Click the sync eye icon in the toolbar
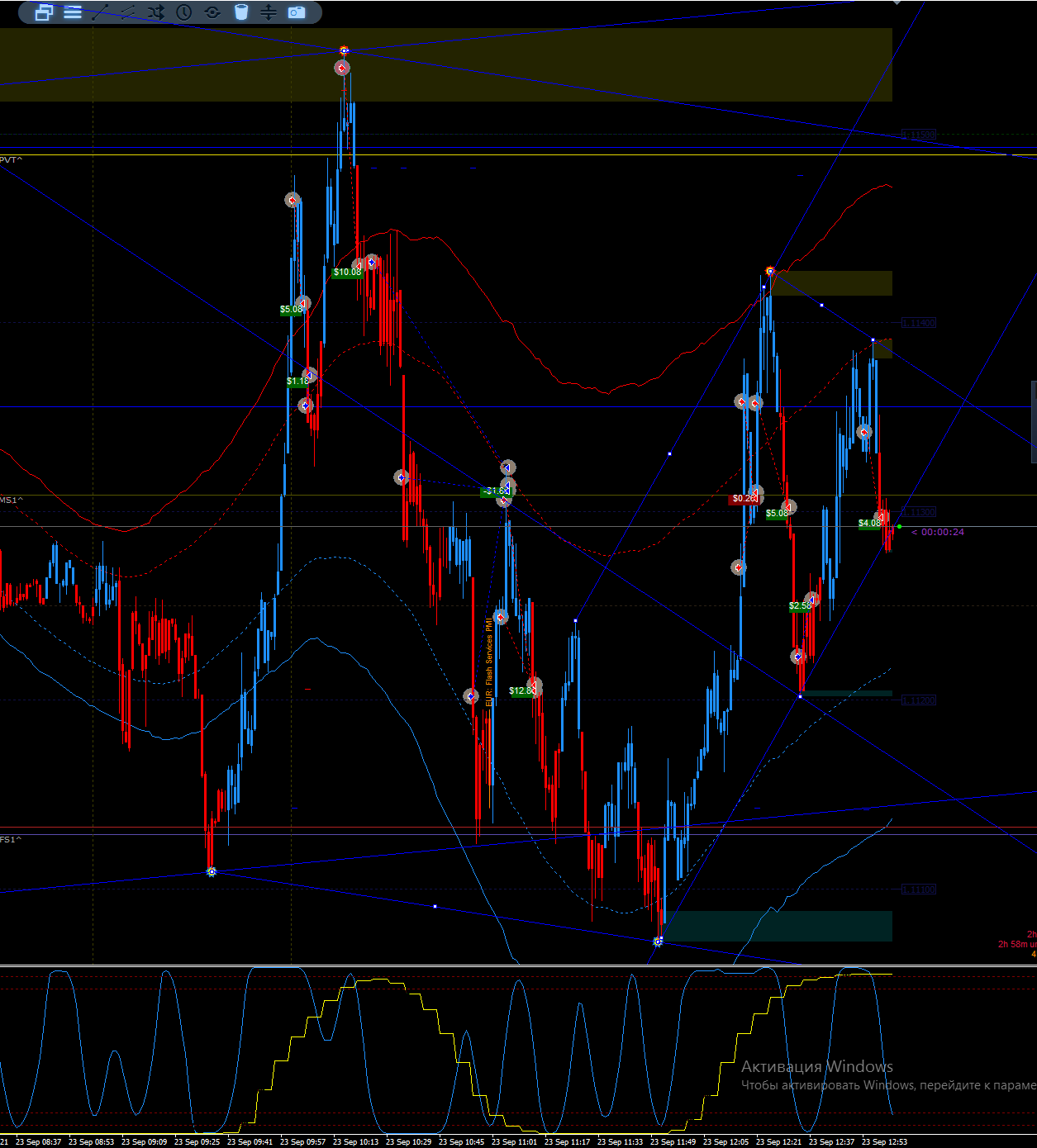The height and width of the screenshot is (1148, 1037). (212, 12)
